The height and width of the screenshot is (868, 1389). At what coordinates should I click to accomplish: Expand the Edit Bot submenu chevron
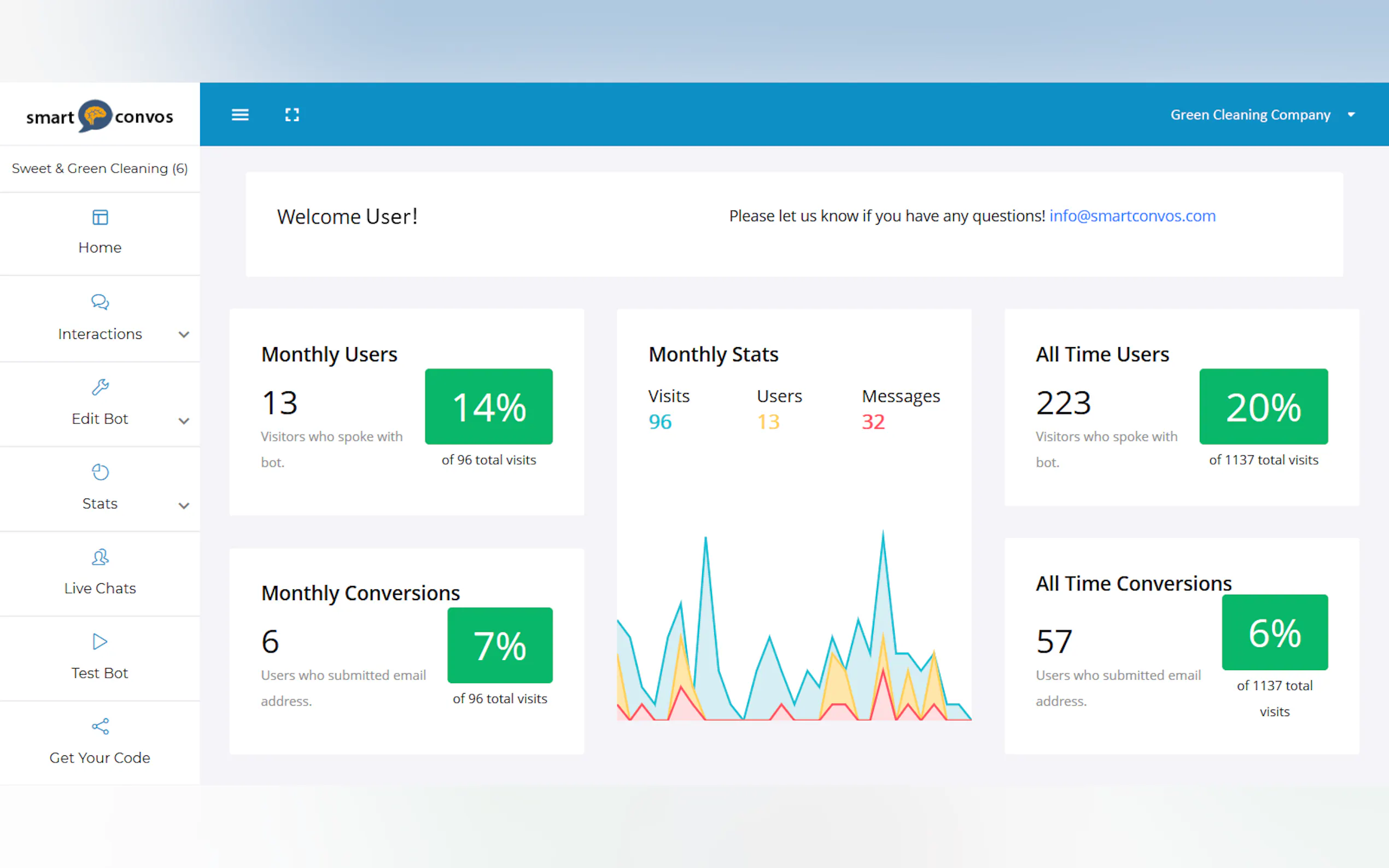(x=184, y=421)
